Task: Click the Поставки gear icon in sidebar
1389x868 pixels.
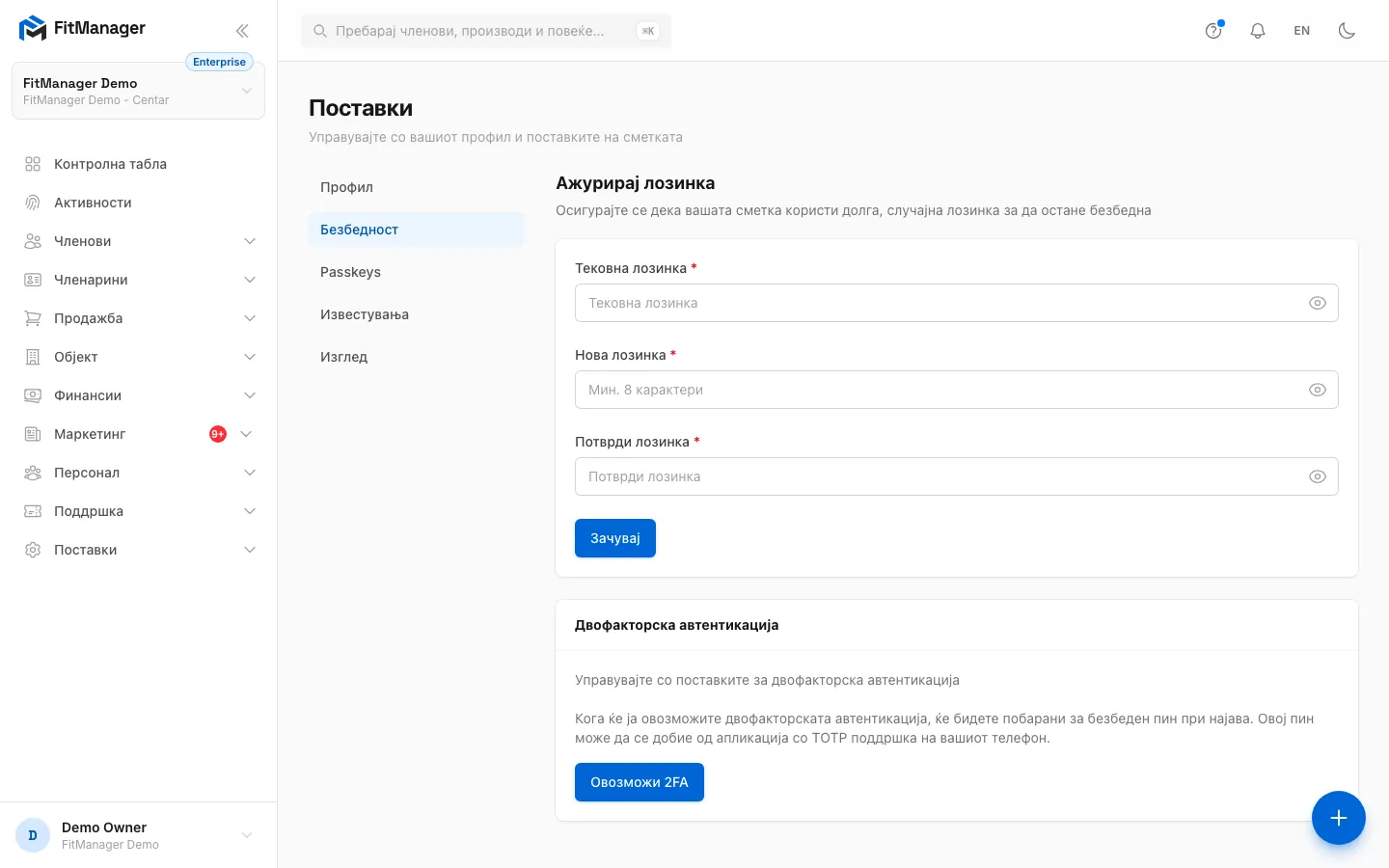Action: click(x=33, y=550)
